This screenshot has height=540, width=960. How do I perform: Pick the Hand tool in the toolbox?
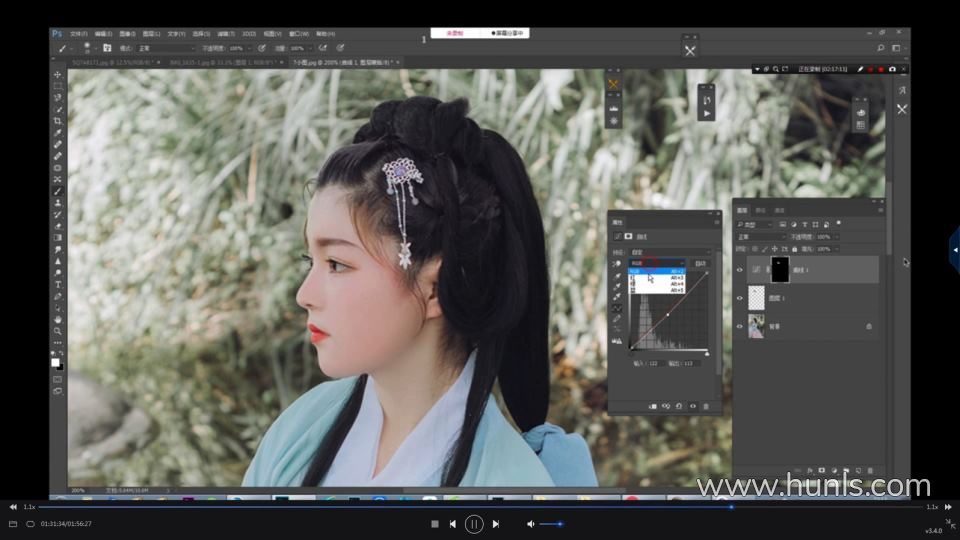click(57, 319)
